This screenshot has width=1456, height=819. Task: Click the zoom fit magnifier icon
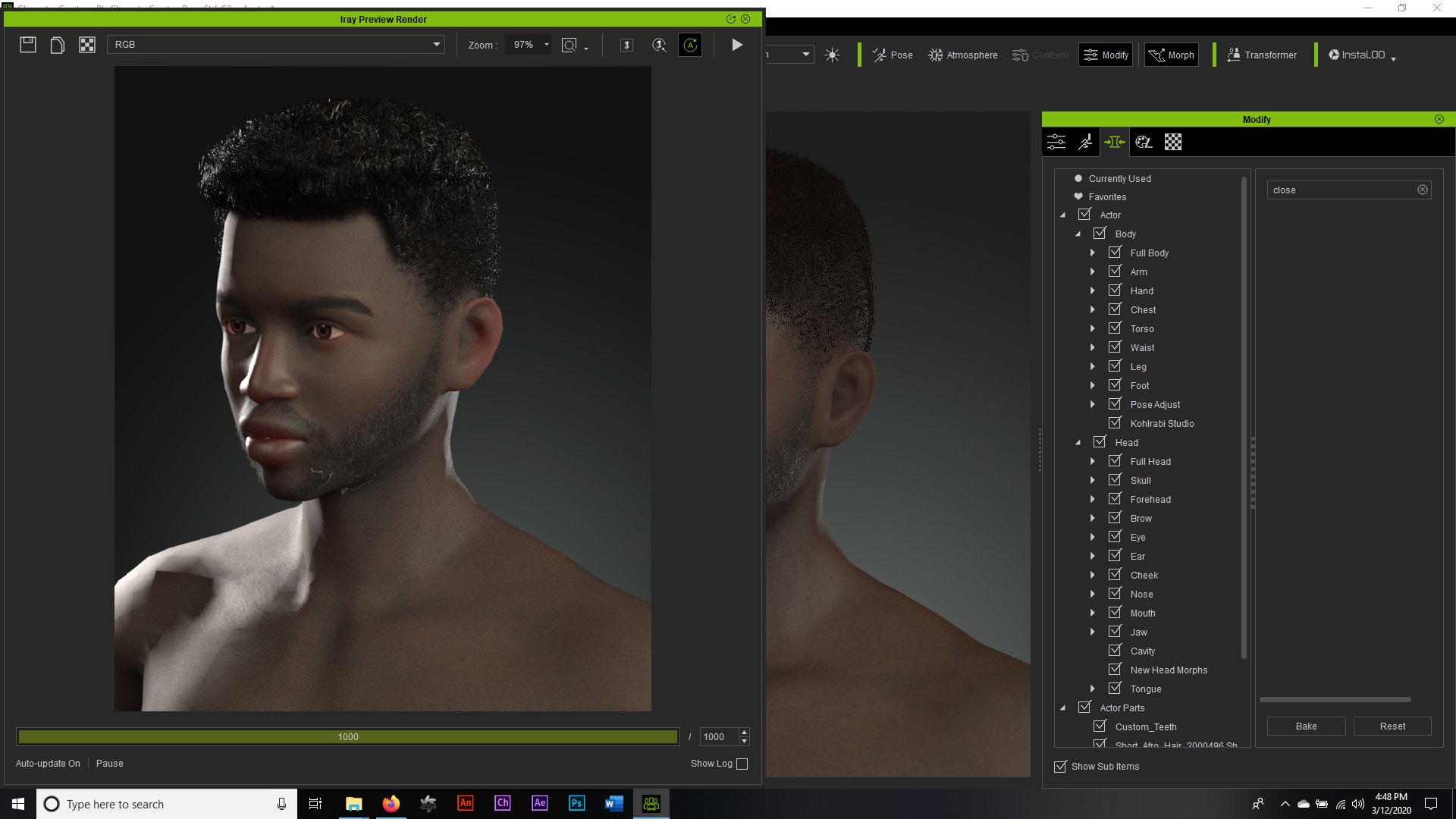click(x=569, y=45)
